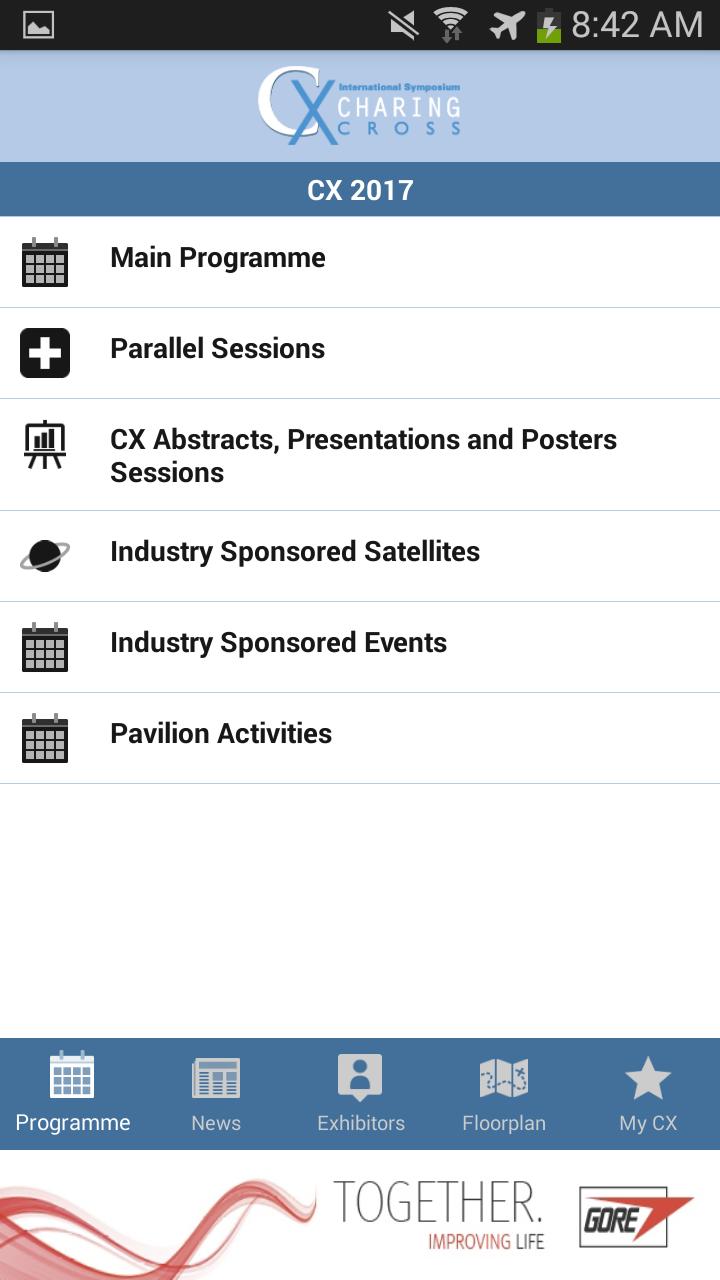The width and height of the screenshot is (720, 1280).
Task: Tap the Floorplan map icon
Action: coord(504,1078)
